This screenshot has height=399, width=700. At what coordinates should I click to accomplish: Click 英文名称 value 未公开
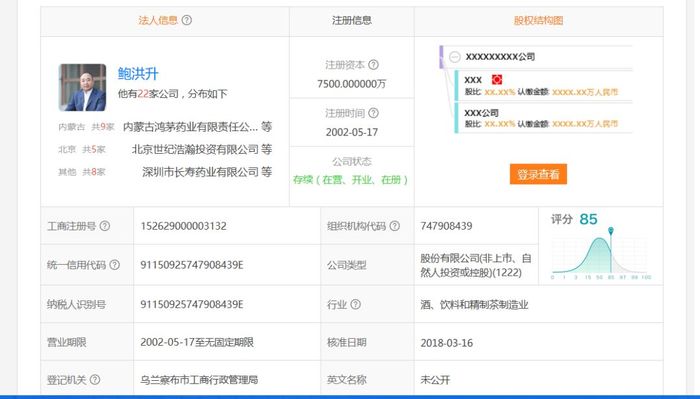point(435,380)
